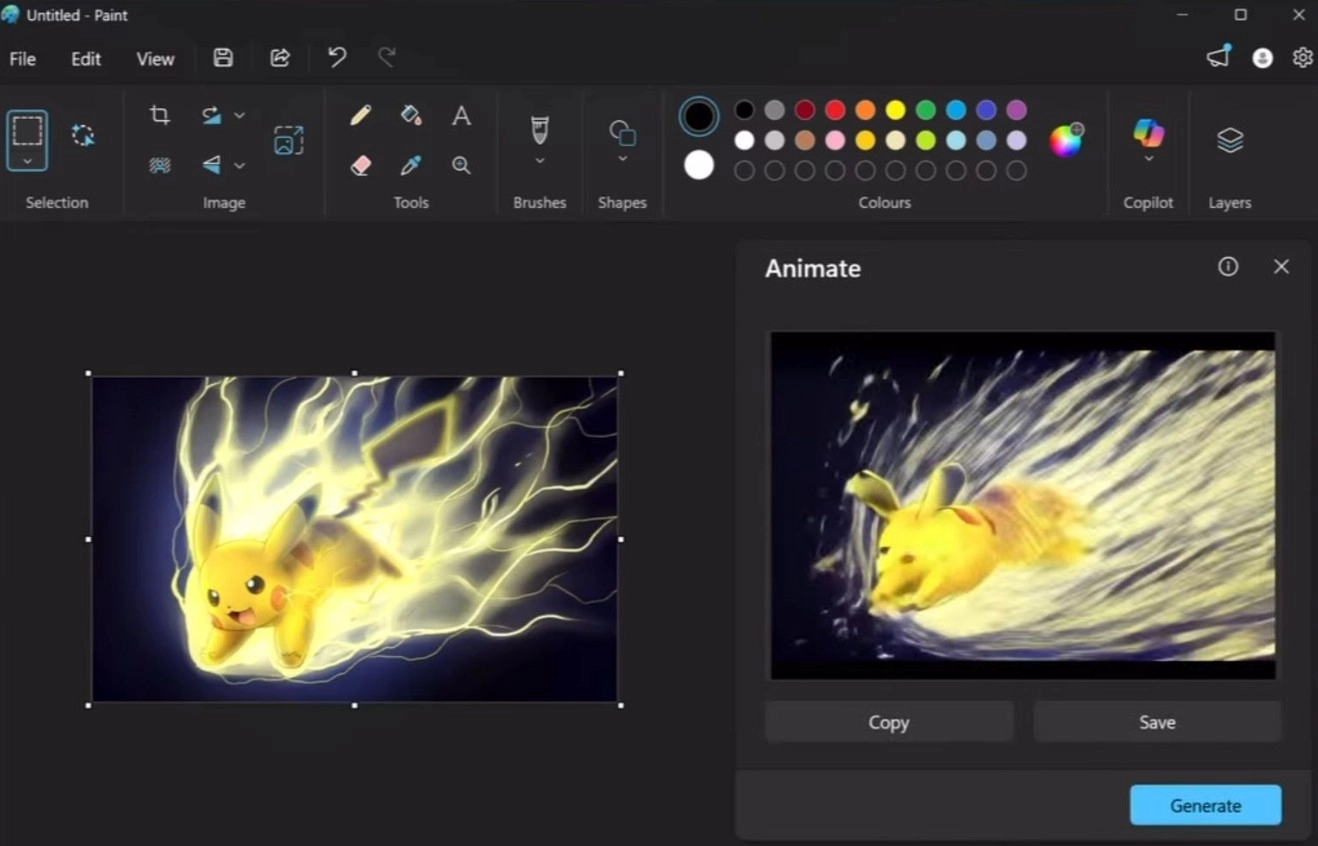Click the Save button in Animate panel

1157,722
